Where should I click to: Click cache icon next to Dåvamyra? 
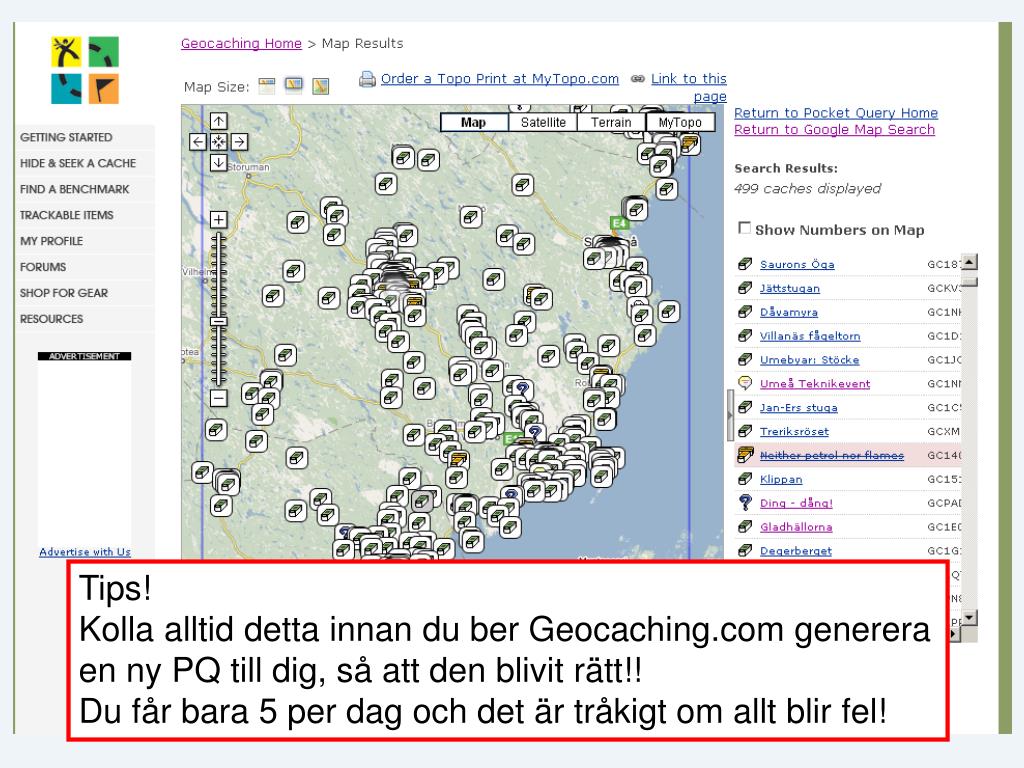tap(744, 312)
